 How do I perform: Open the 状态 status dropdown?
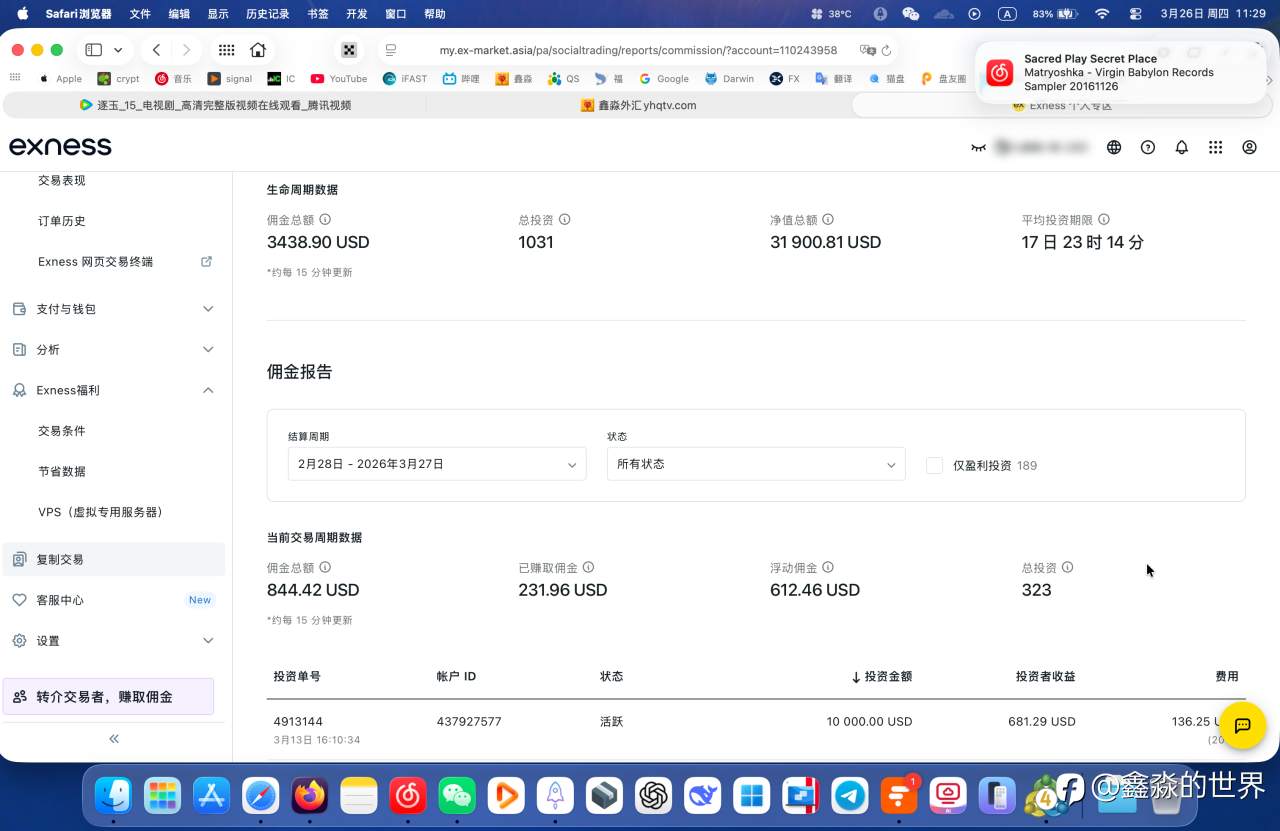point(755,464)
